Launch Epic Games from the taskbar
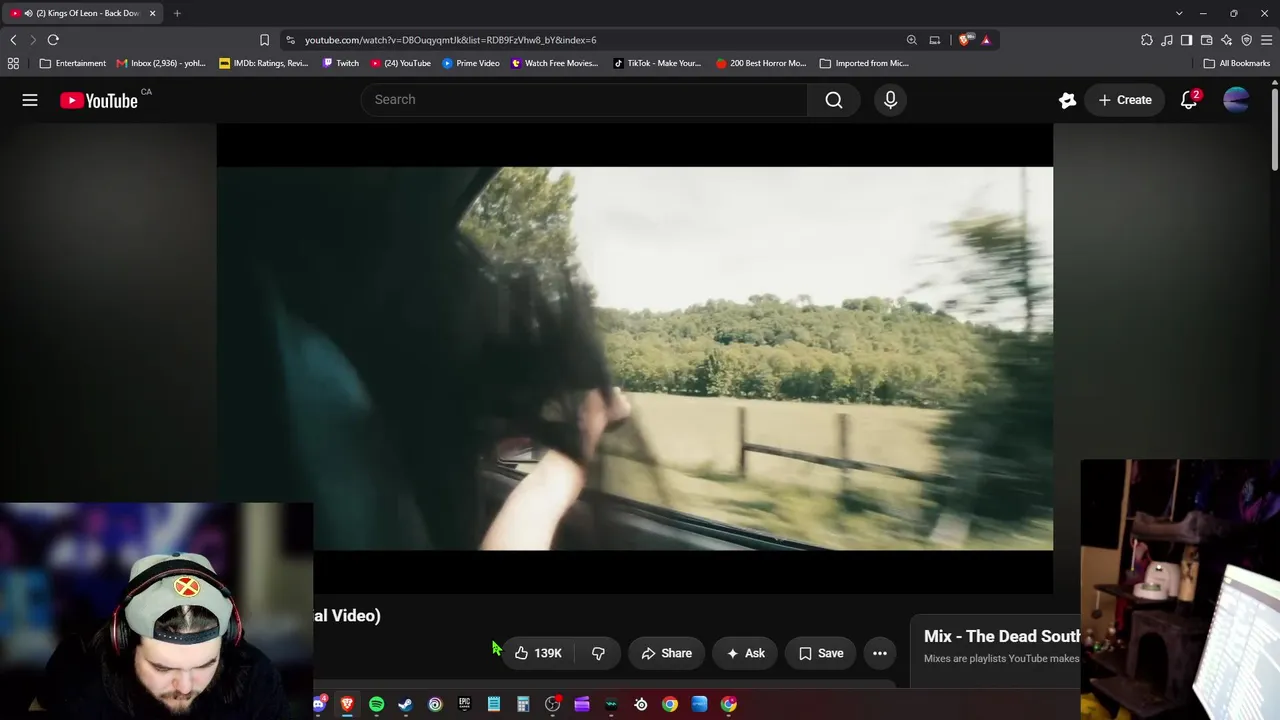This screenshot has width=1280, height=720. click(464, 705)
